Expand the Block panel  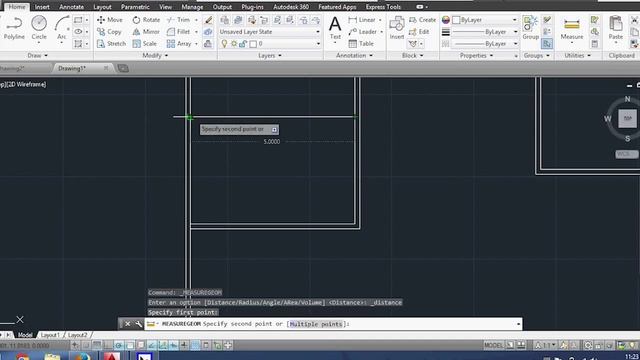coord(412,55)
